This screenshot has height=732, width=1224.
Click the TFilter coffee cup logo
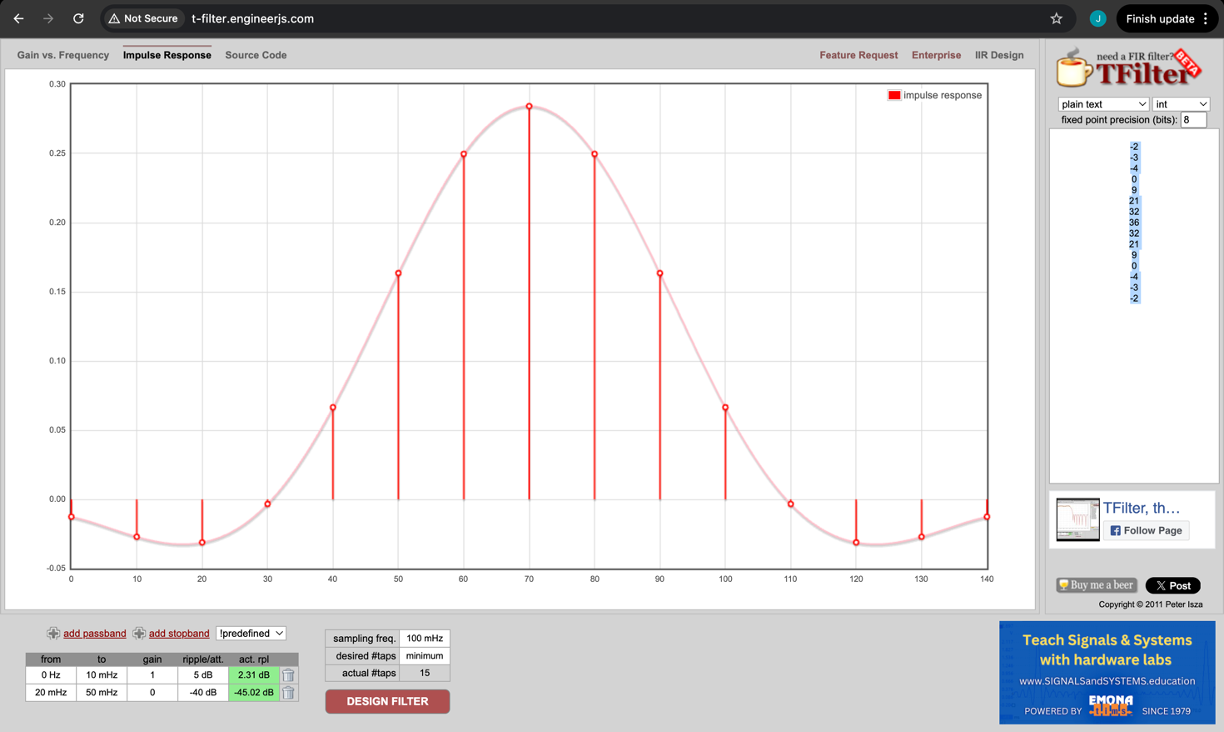coord(1075,69)
